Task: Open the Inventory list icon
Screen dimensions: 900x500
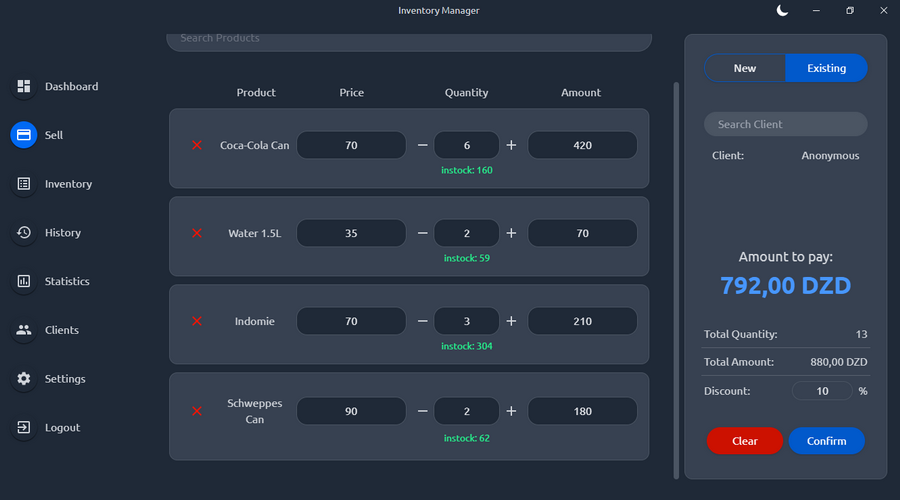Action: pyautogui.click(x=24, y=184)
